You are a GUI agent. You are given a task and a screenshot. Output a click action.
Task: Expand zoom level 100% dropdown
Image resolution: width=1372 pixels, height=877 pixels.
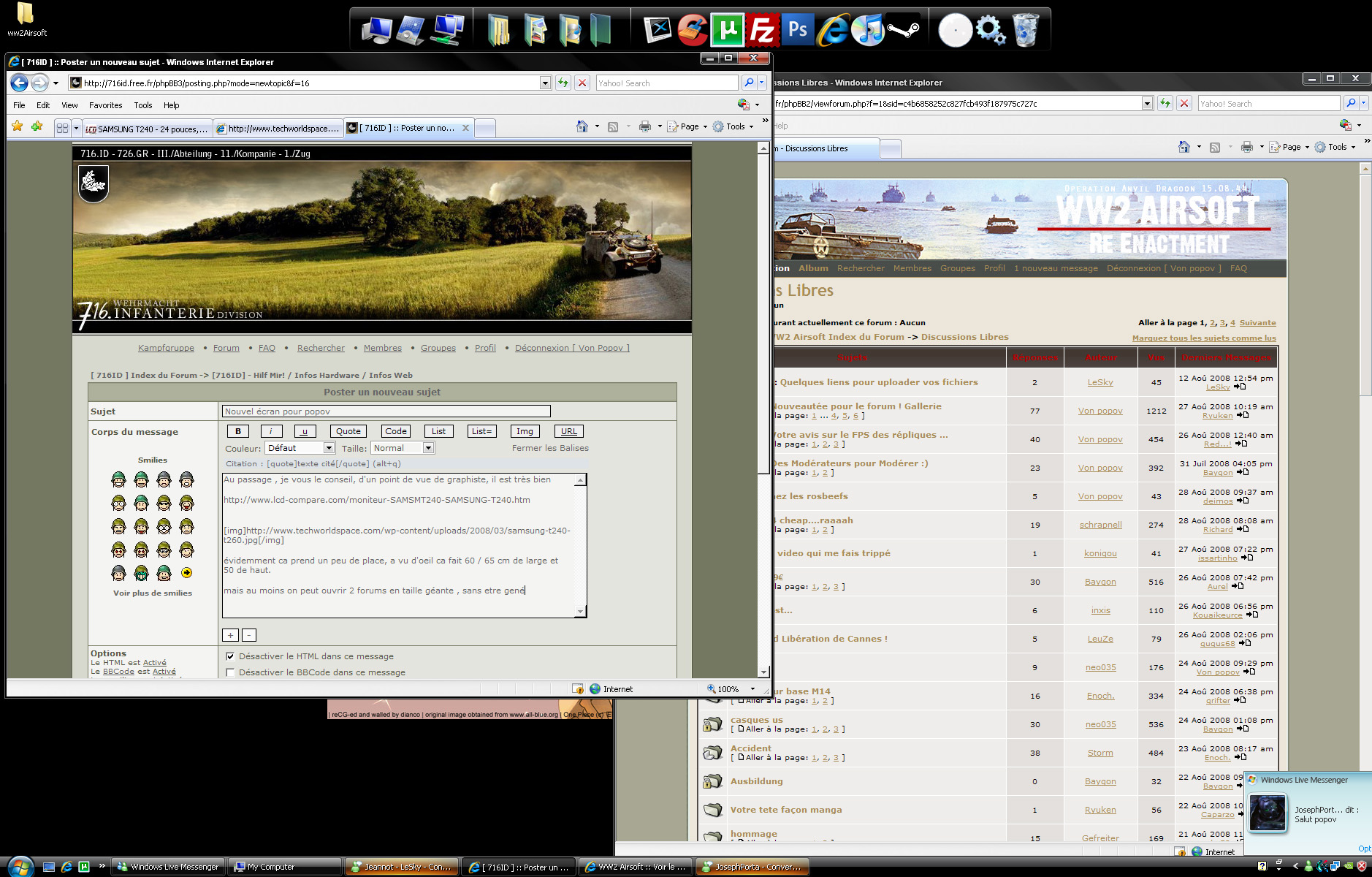coord(752,688)
